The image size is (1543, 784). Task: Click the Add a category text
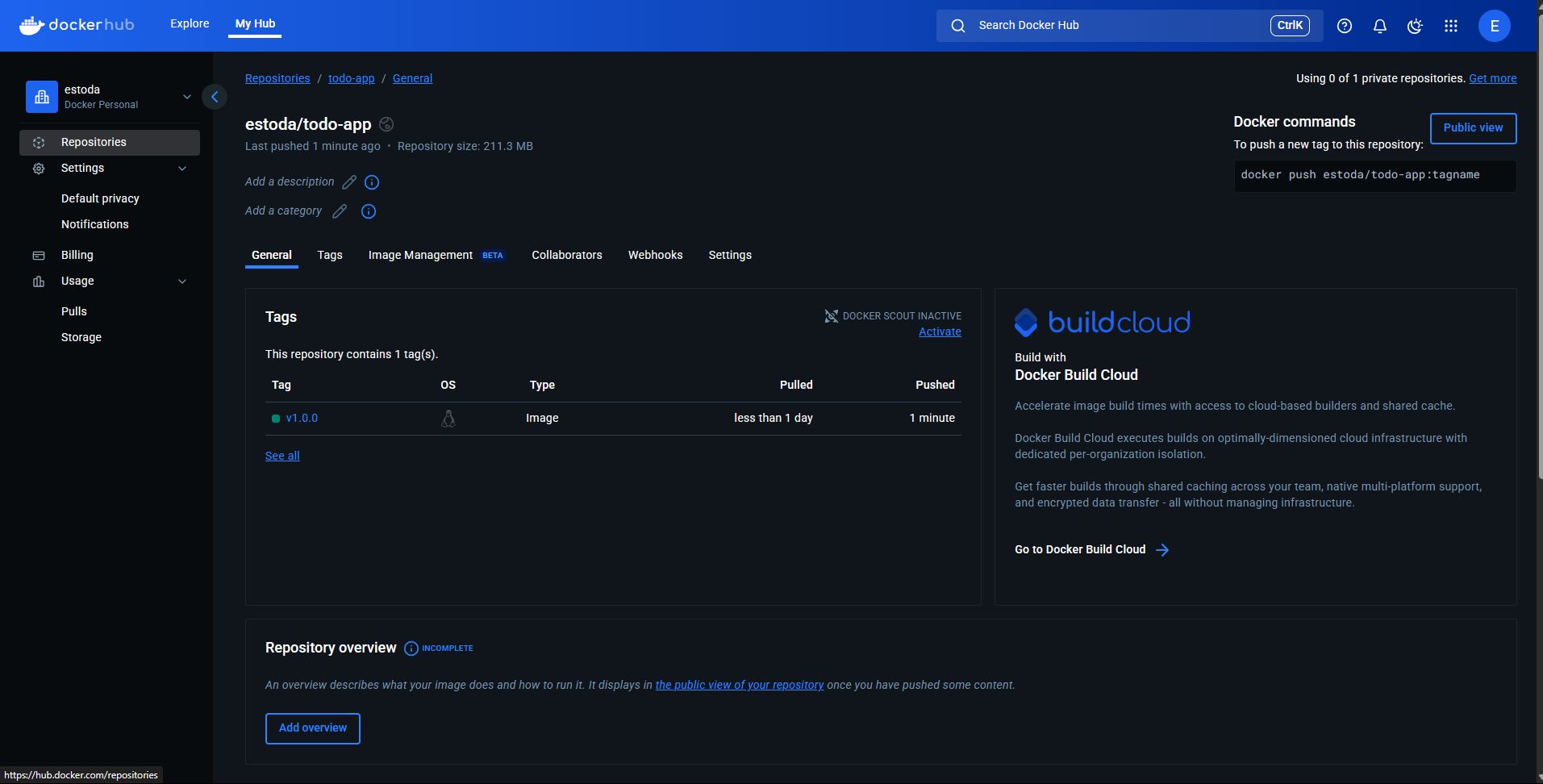(x=283, y=211)
